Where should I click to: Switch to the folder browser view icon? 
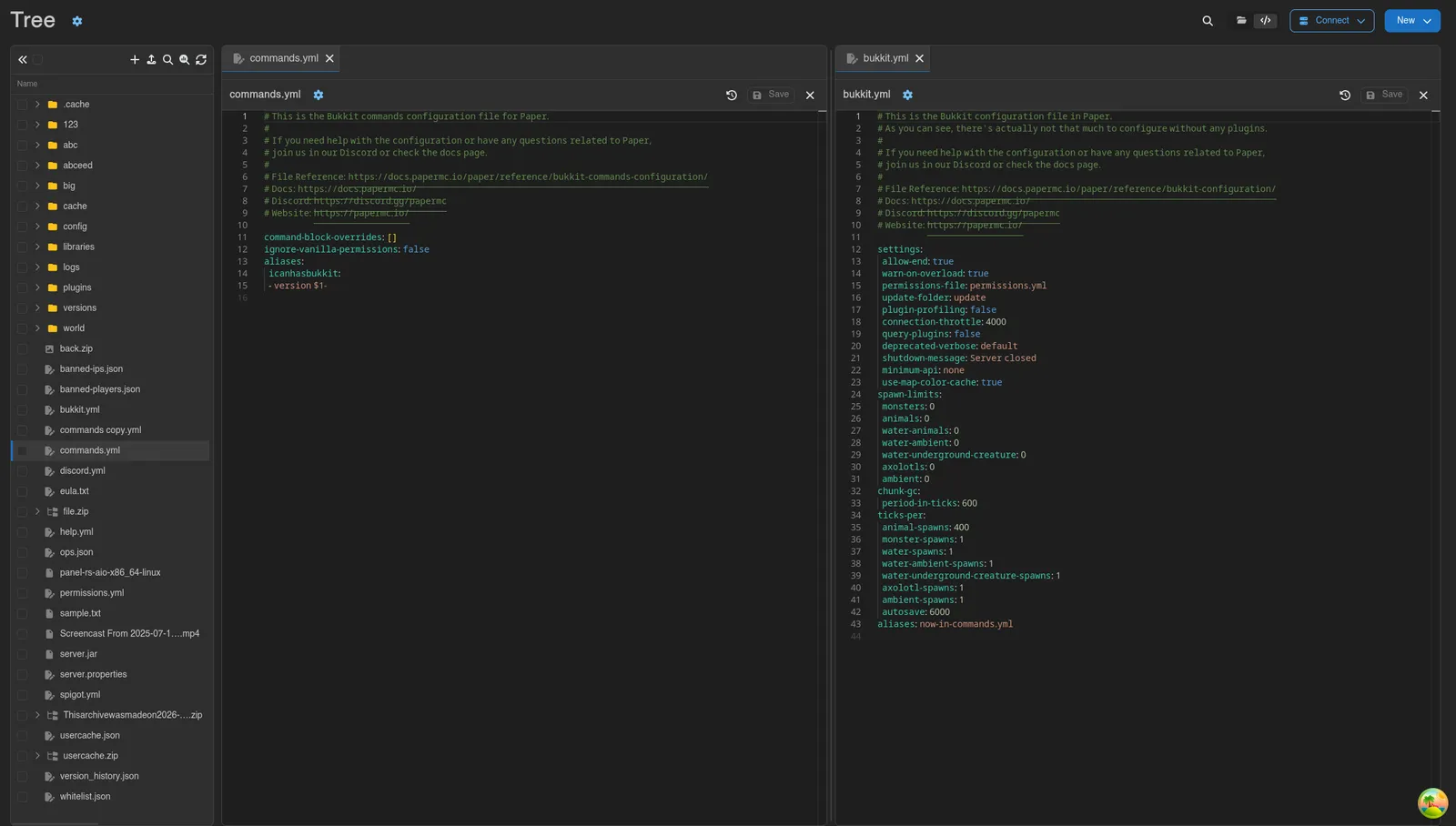tap(1241, 20)
